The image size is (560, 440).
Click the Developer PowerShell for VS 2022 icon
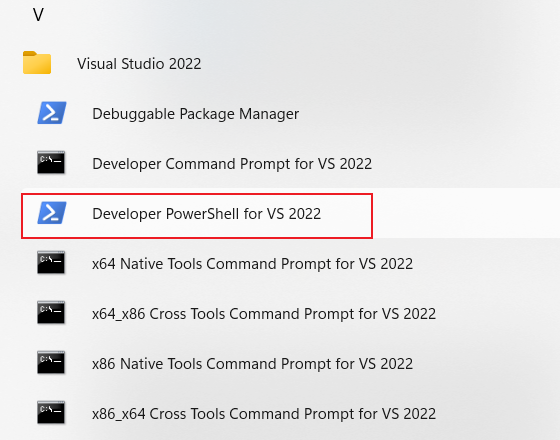(52, 213)
